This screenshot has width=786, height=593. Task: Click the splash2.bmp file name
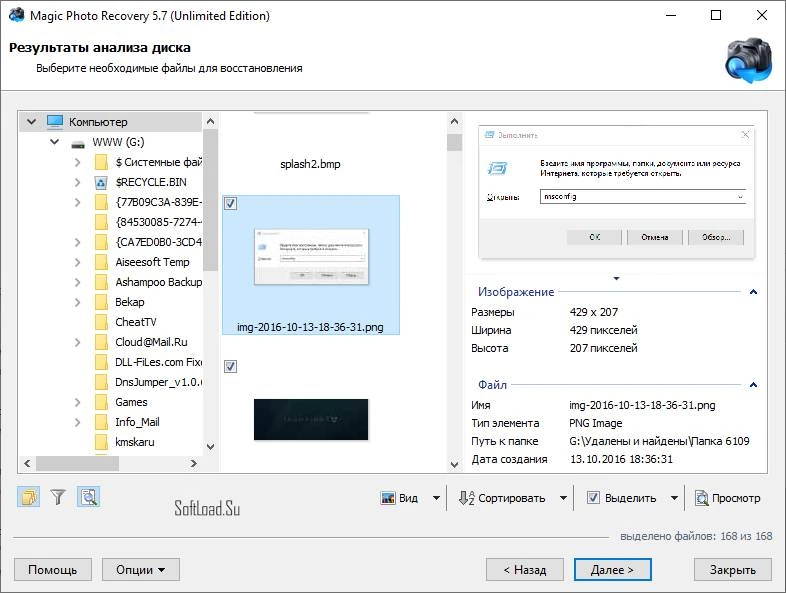(x=310, y=164)
